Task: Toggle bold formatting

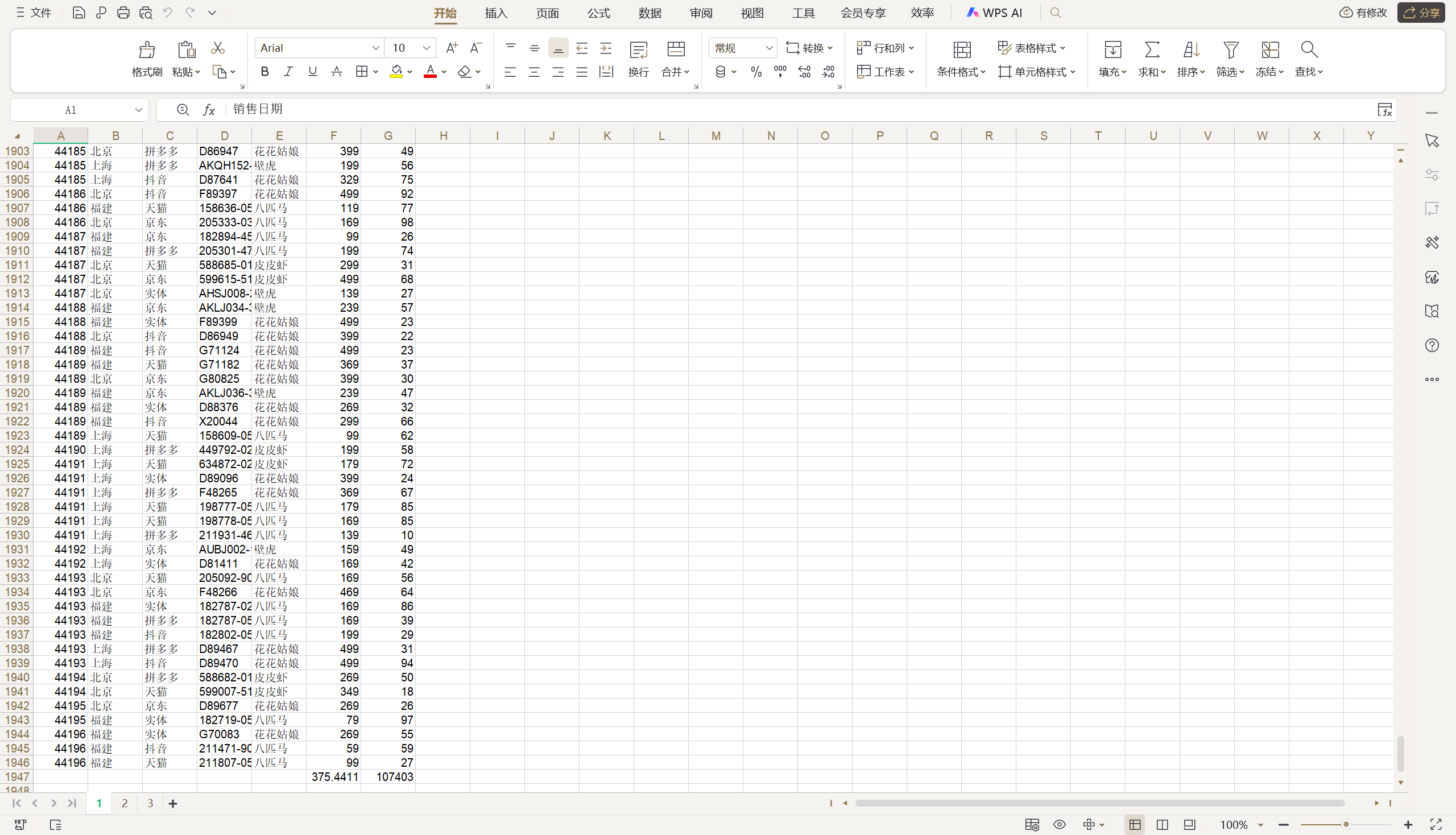Action: pos(264,72)
